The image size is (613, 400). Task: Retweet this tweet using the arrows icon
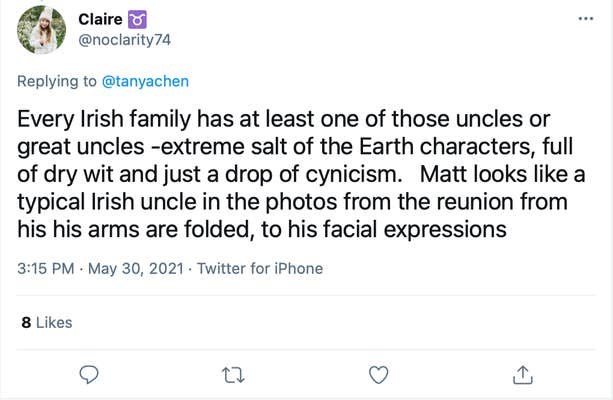tap(232, 375)
